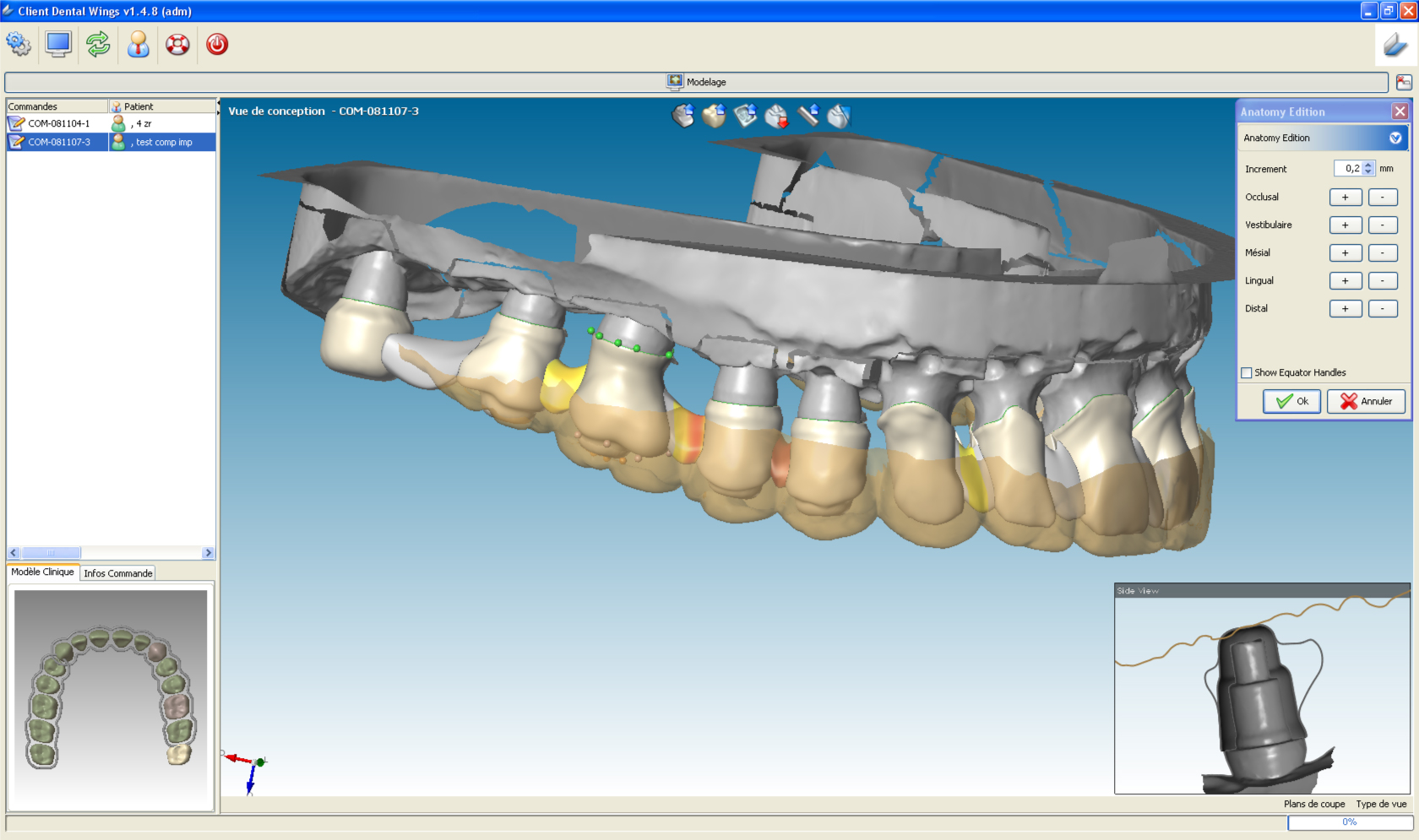Click the tooth with blue cut plane icon

click(x=839, y=115)
